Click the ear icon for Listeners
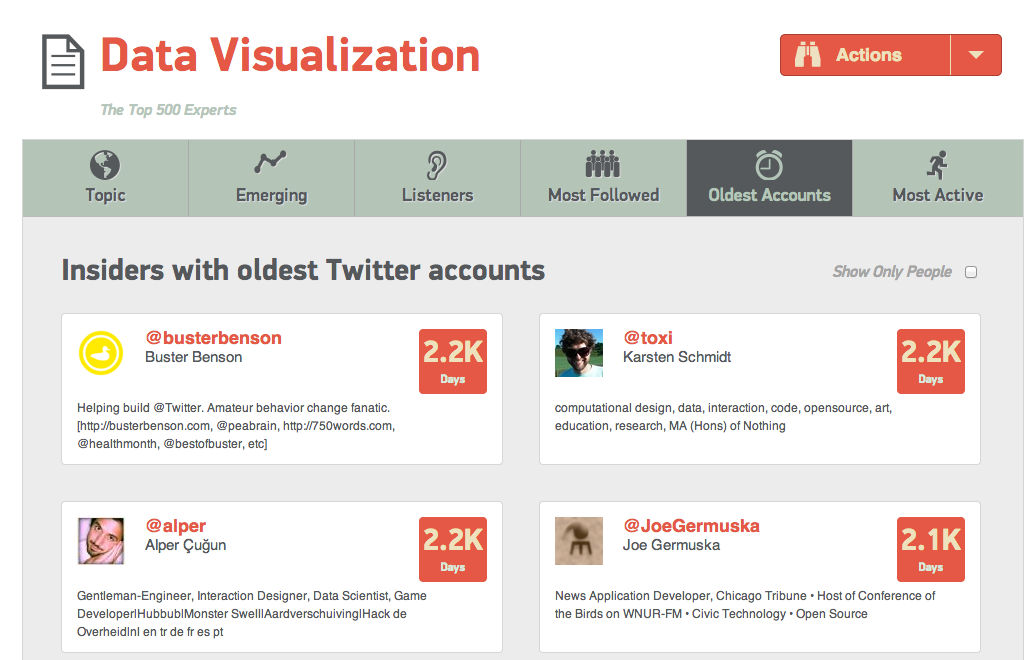The image size is (1032, 660). [x=437, y=165]
